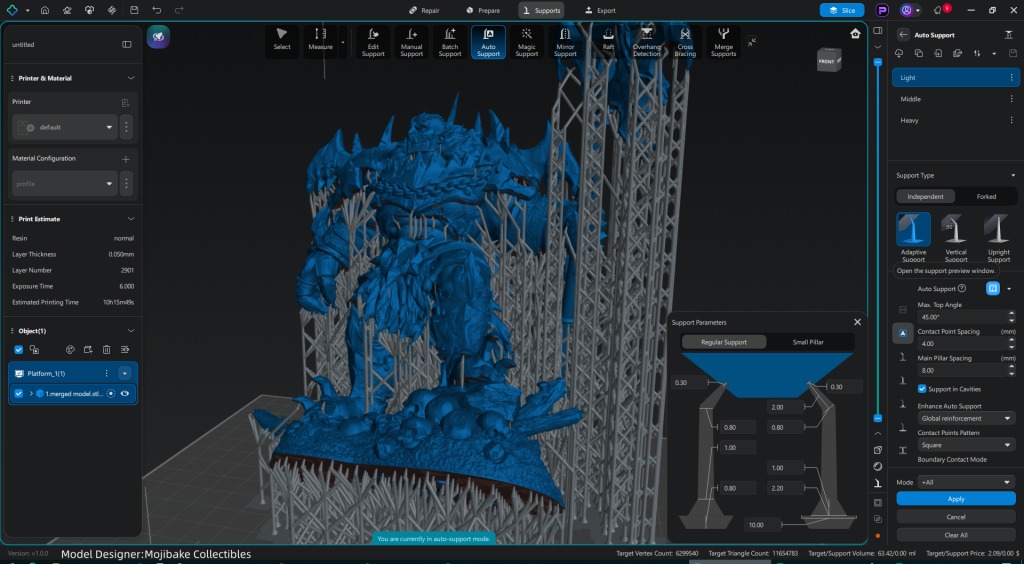This screenshot has width=1024, height=564.
Task: Expand the Contact Points Pattern dropdown
Action: (965, 445)
